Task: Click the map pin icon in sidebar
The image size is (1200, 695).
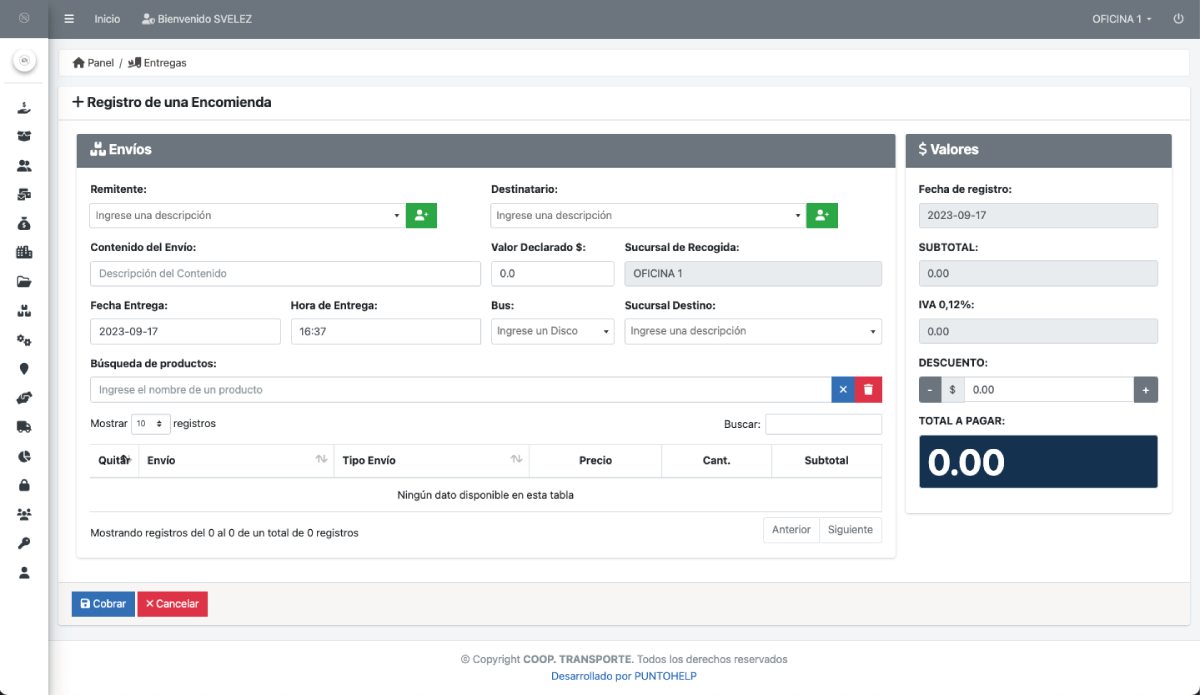Action: point(24,369)
